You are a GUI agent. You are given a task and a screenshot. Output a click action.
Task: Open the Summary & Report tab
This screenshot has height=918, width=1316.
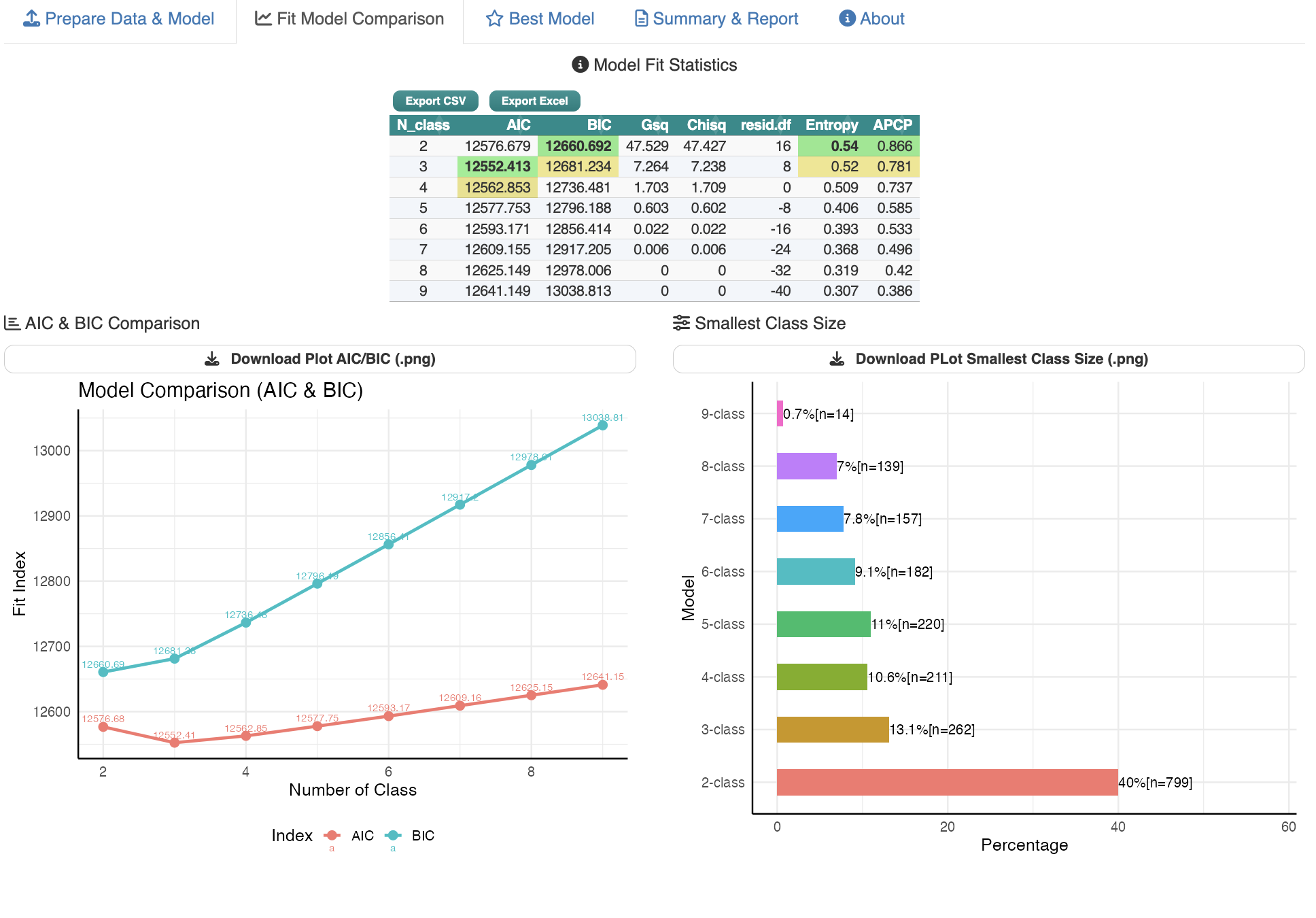(725, 19)
